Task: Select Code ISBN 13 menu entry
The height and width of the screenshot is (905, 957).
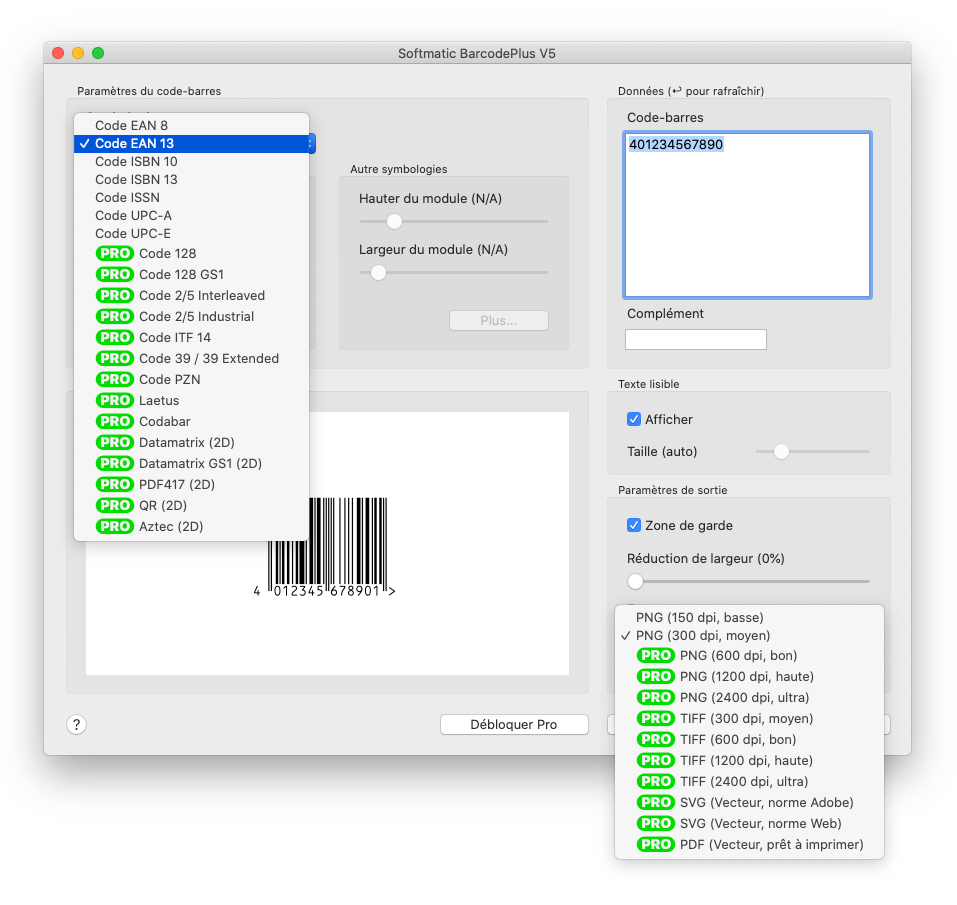Action: tap(136, 180)
